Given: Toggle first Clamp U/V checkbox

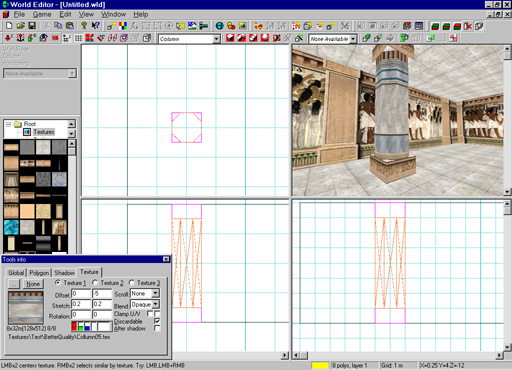Looking at the screenshot, I should point(150,314).
